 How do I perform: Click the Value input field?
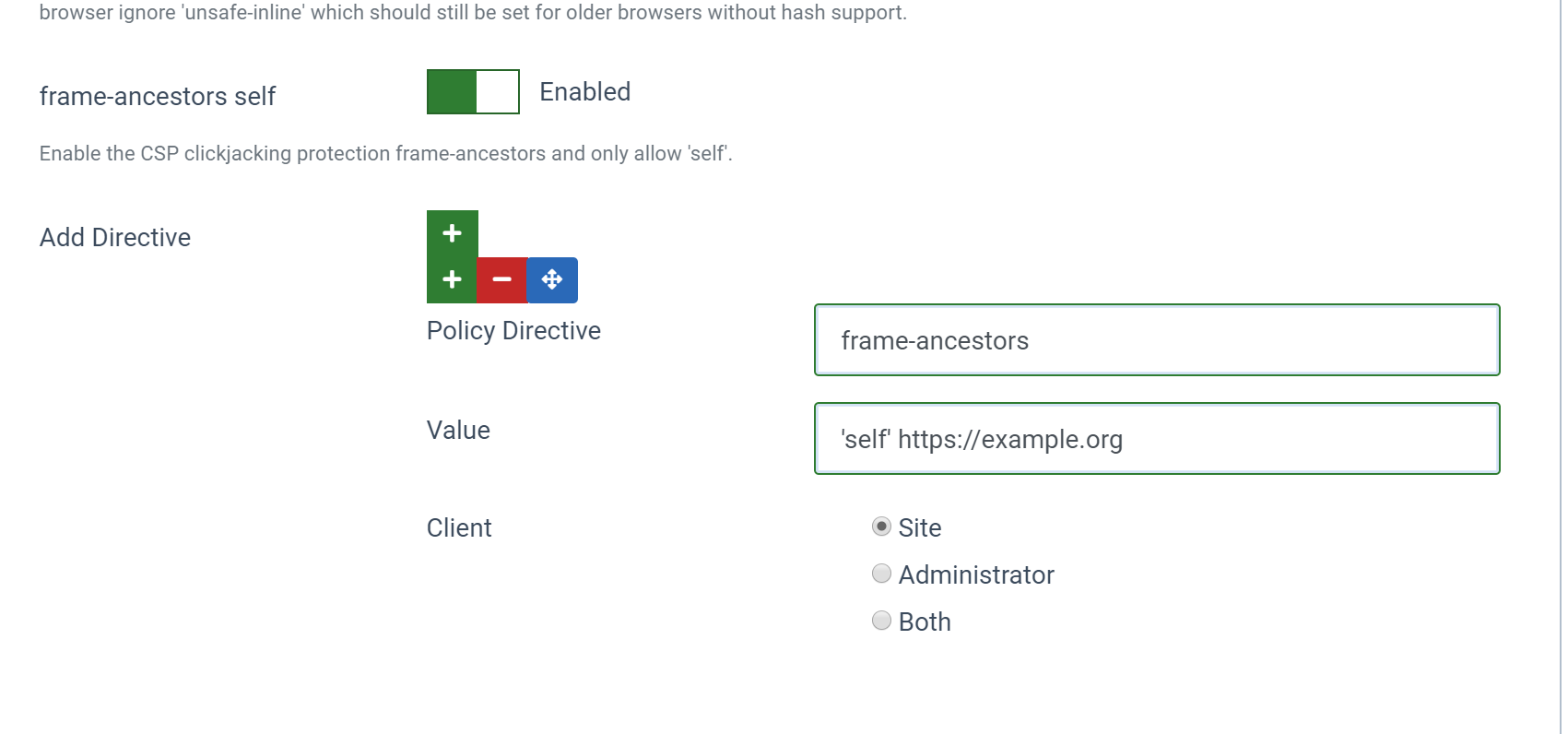click(x=1157, y=439)
